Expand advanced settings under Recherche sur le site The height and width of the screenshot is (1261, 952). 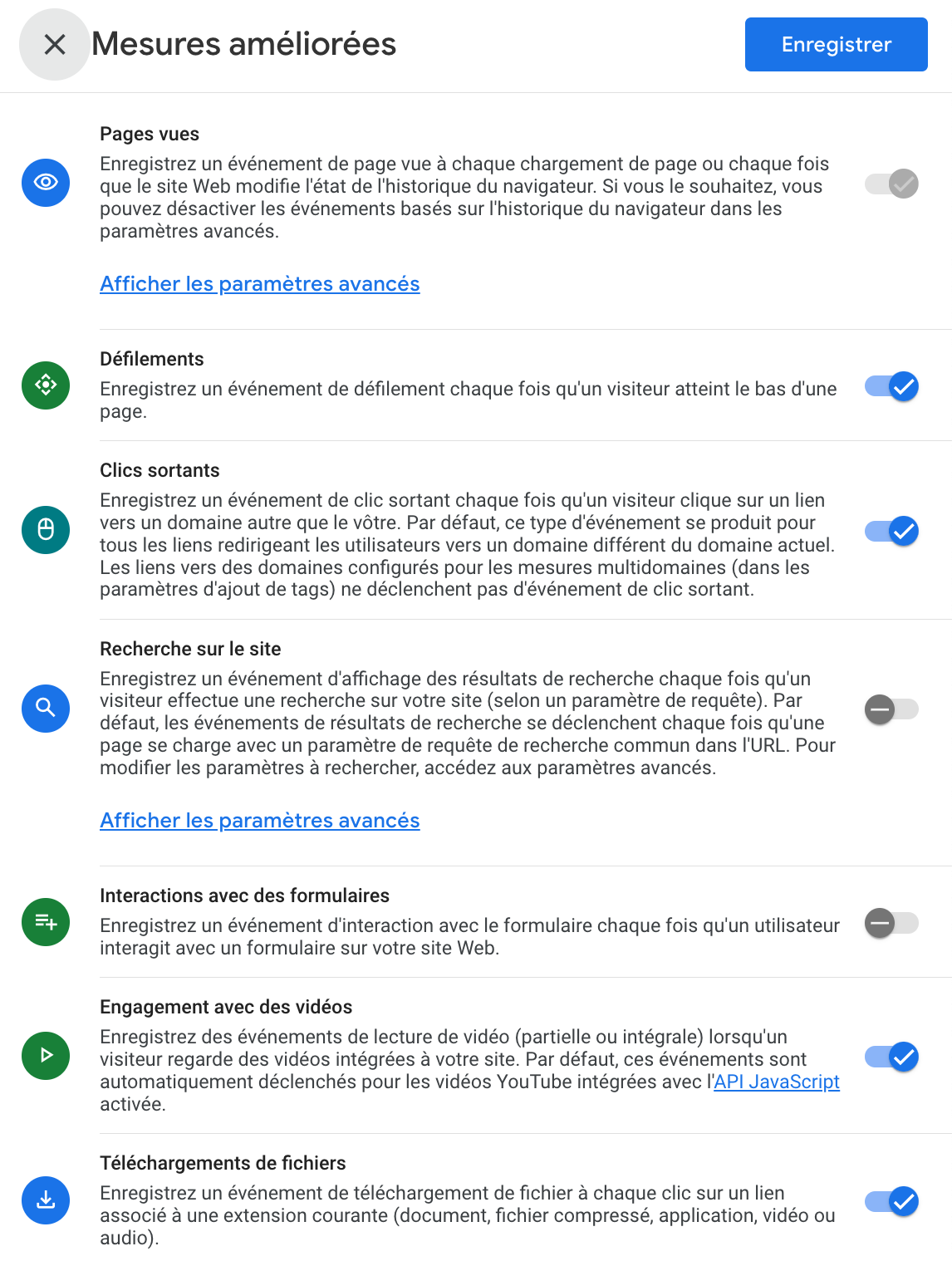260,821
